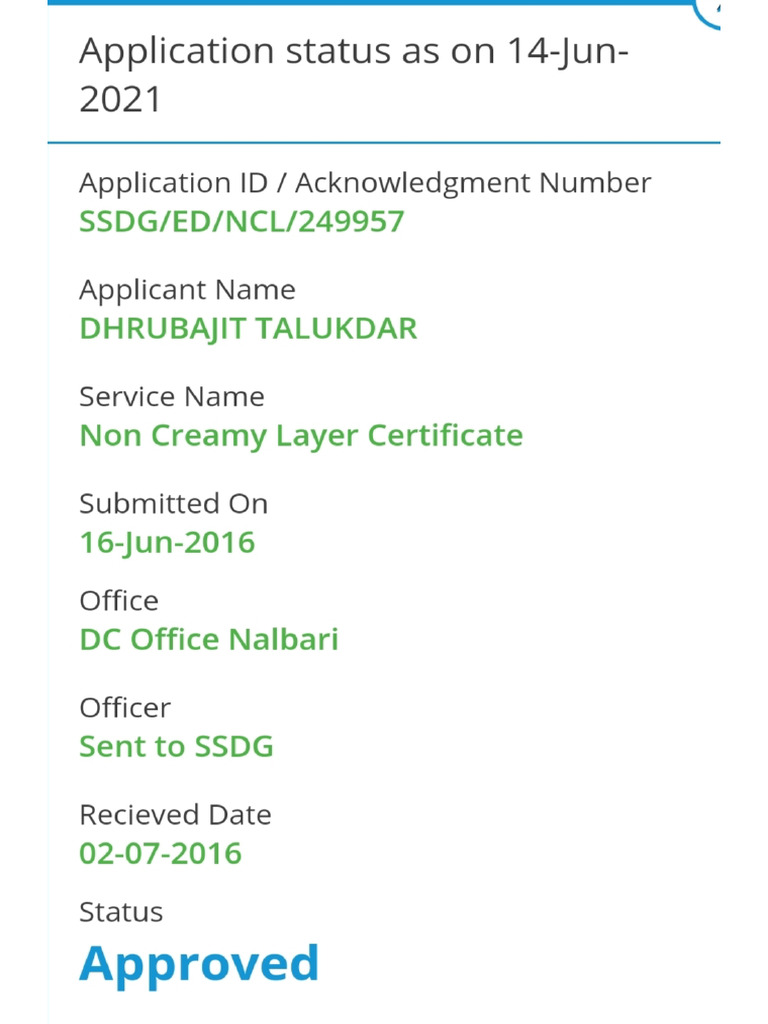Screen dimensions: 768x1024
Task: Click received date 02-07-2016
Action: pos(160,853)
